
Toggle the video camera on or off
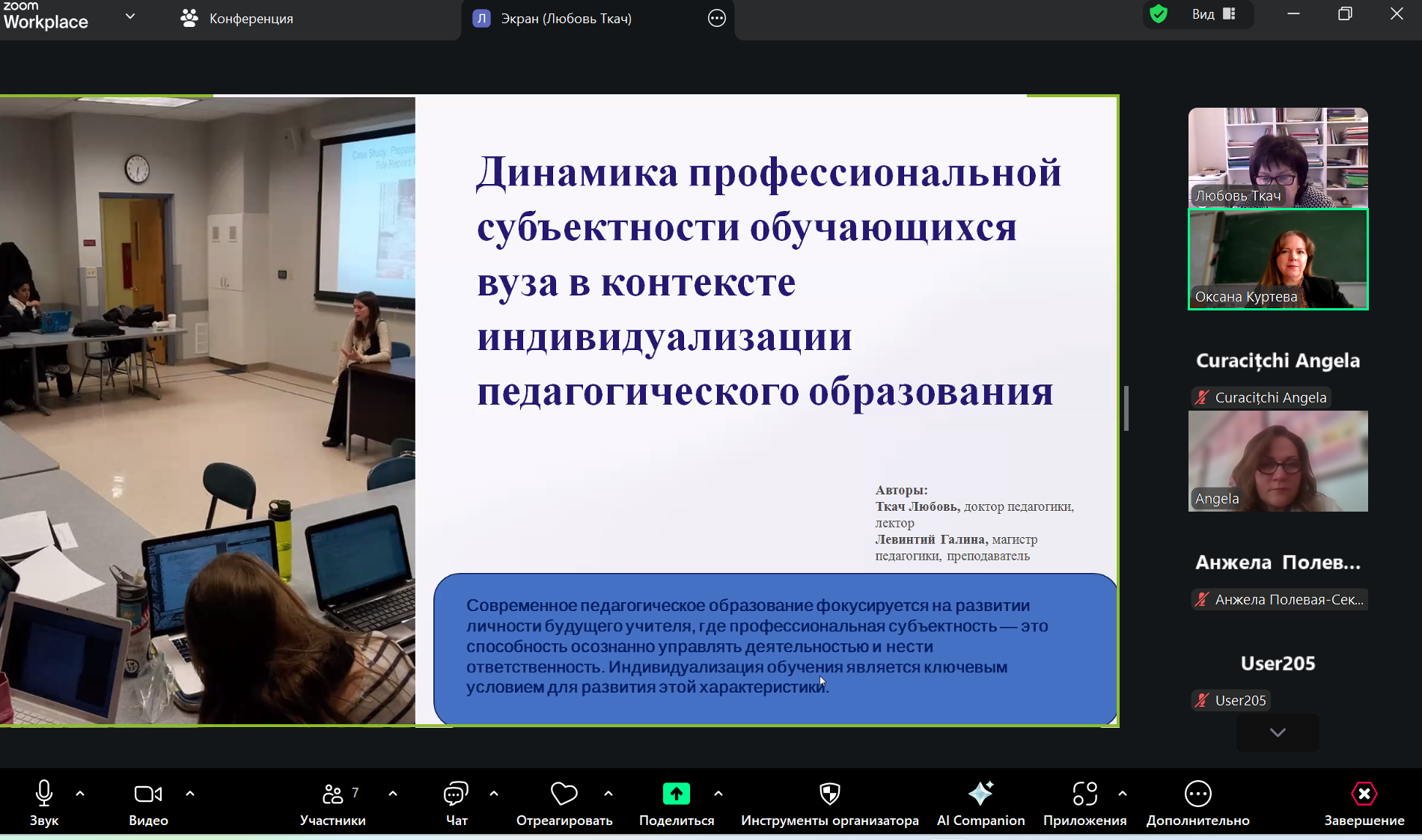pyautogui.click(x=147, y=794)
